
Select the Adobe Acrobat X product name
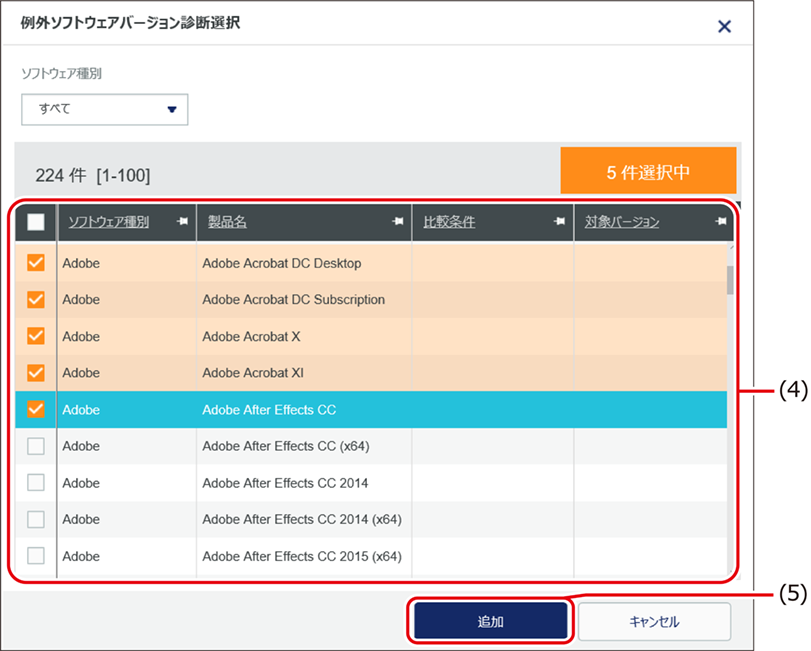(x=251, y=337)
